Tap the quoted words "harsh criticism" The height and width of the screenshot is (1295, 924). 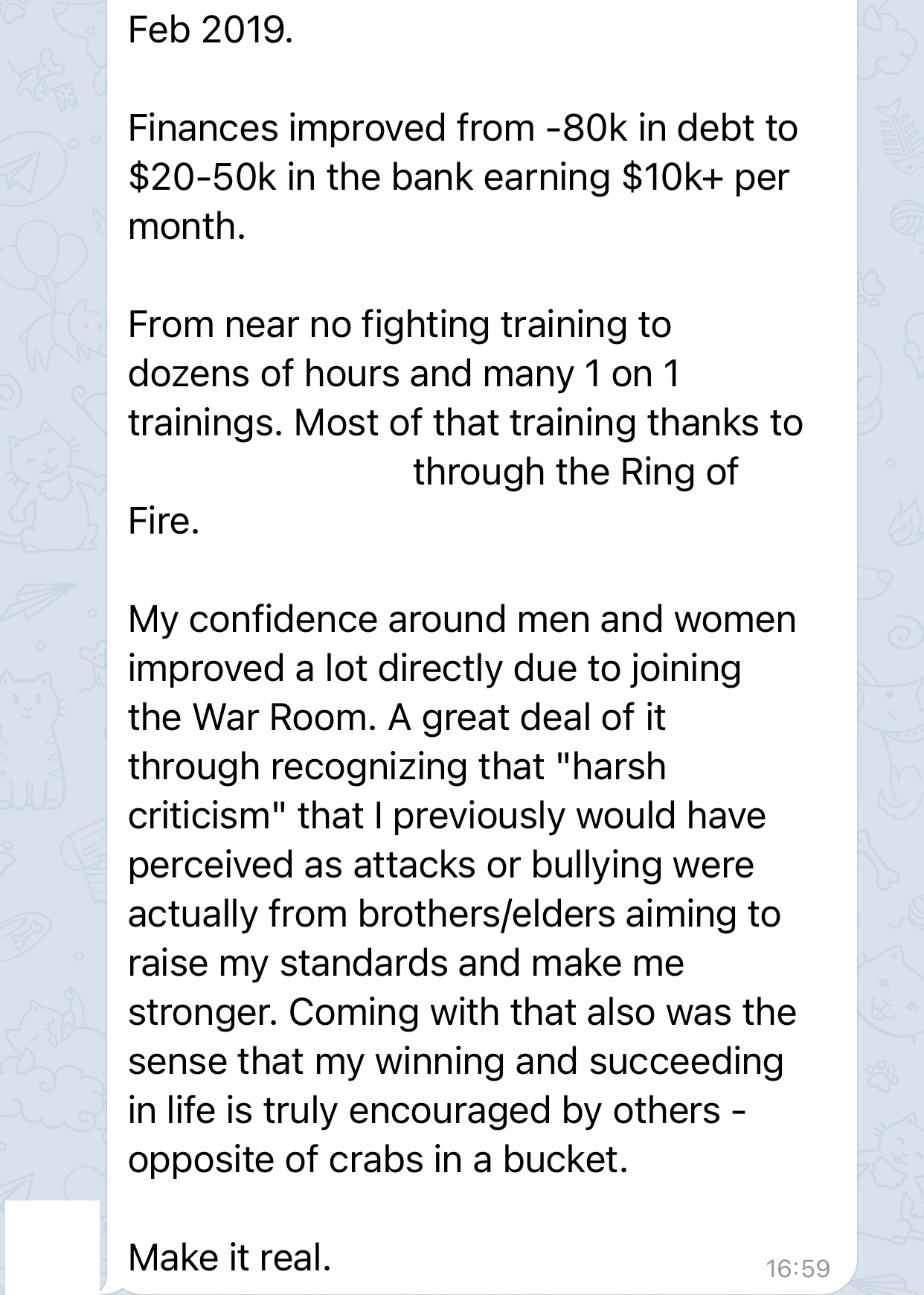tap(397, 791)
